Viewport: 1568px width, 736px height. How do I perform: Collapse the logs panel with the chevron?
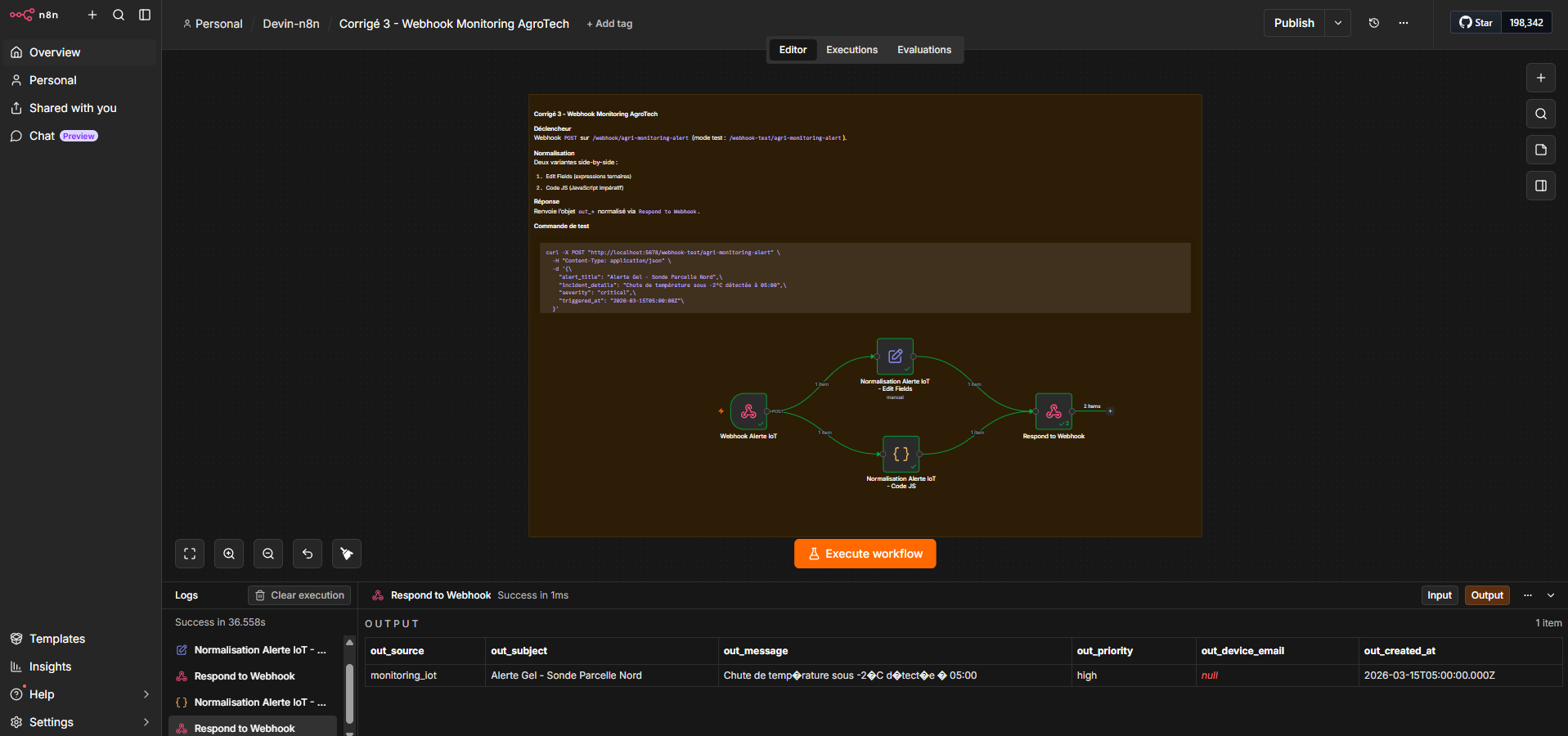click(1551, 595)
